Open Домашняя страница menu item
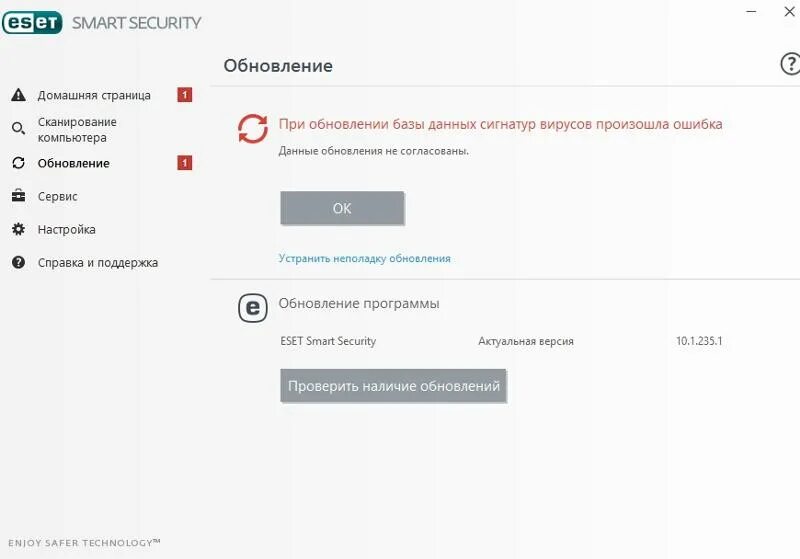Image resolution: width=800 pixels, height=559 pixels. click(x=94, y=95)
